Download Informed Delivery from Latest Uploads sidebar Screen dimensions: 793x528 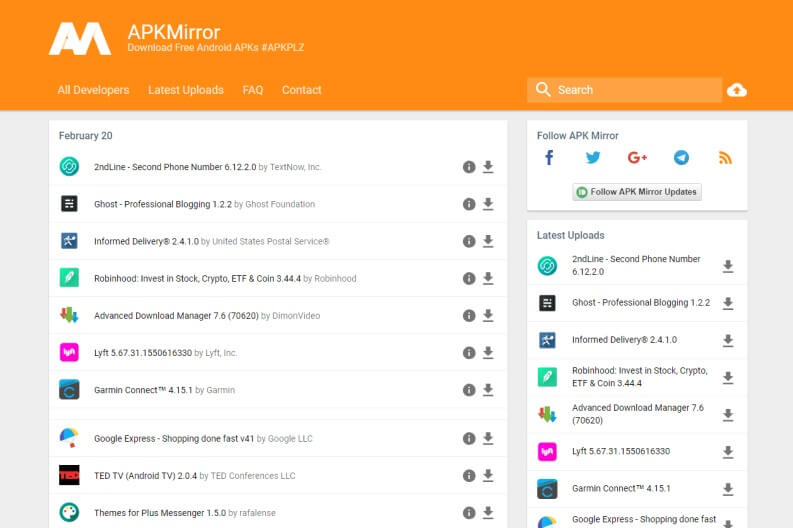tap(728, 340)
